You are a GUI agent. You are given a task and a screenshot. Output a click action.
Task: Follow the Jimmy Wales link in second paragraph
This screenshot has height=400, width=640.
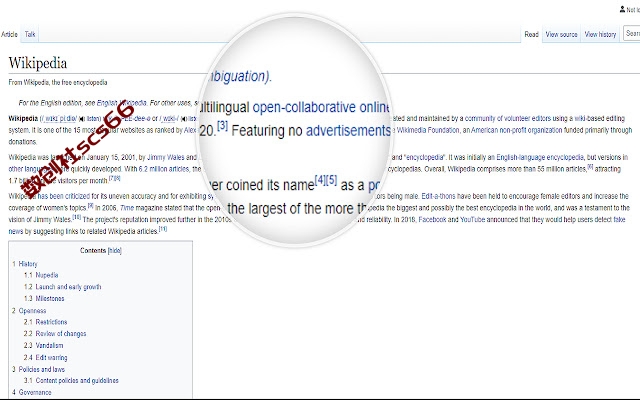click(x=166, y=157)
